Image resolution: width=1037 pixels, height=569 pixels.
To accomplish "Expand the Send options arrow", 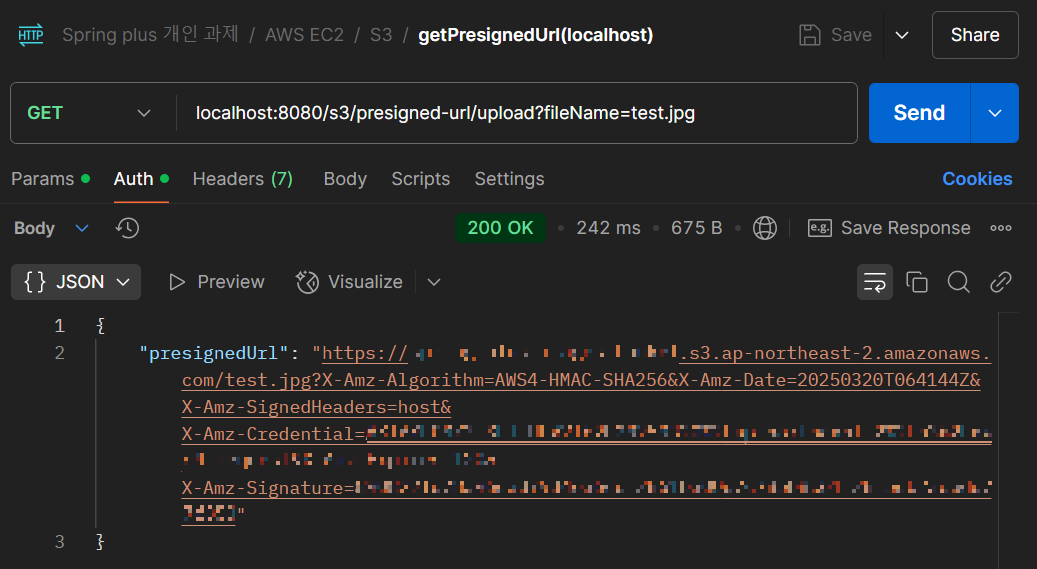I will [x=995, y=113].
